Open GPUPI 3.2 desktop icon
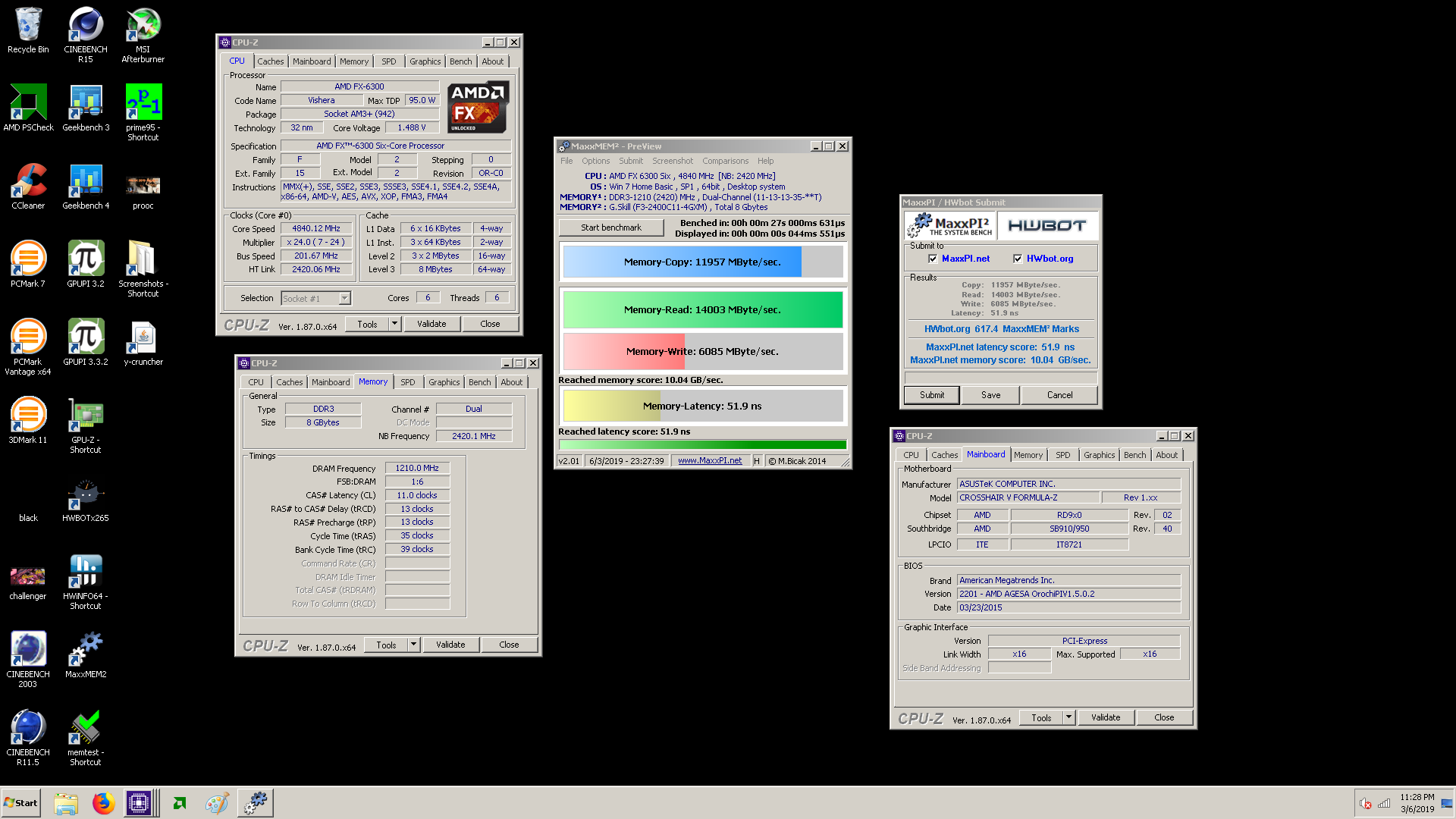The height and width of the screenshot is (819, 1456). point(86,265)
